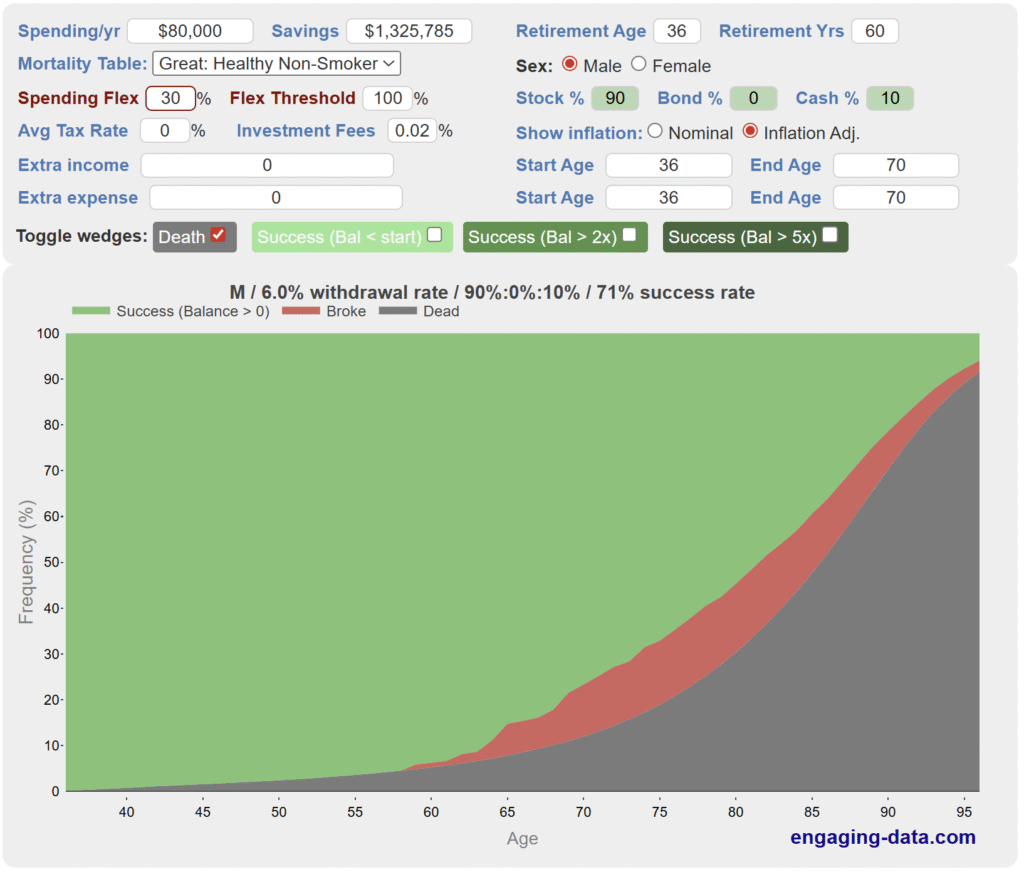Click the Spending/yr input field

190,31
